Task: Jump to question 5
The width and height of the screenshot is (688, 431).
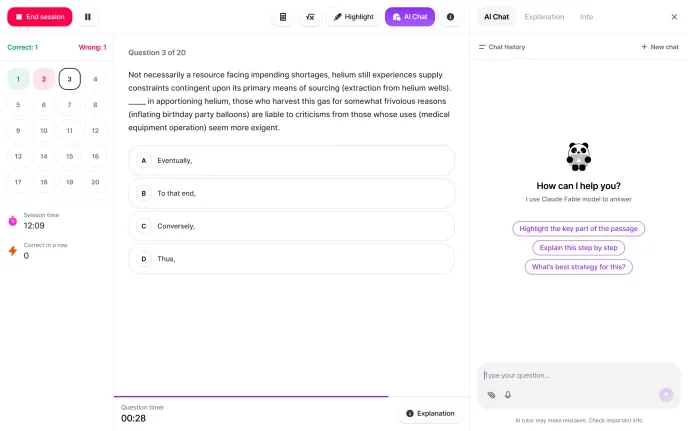Action: click(x=18, y=105)
